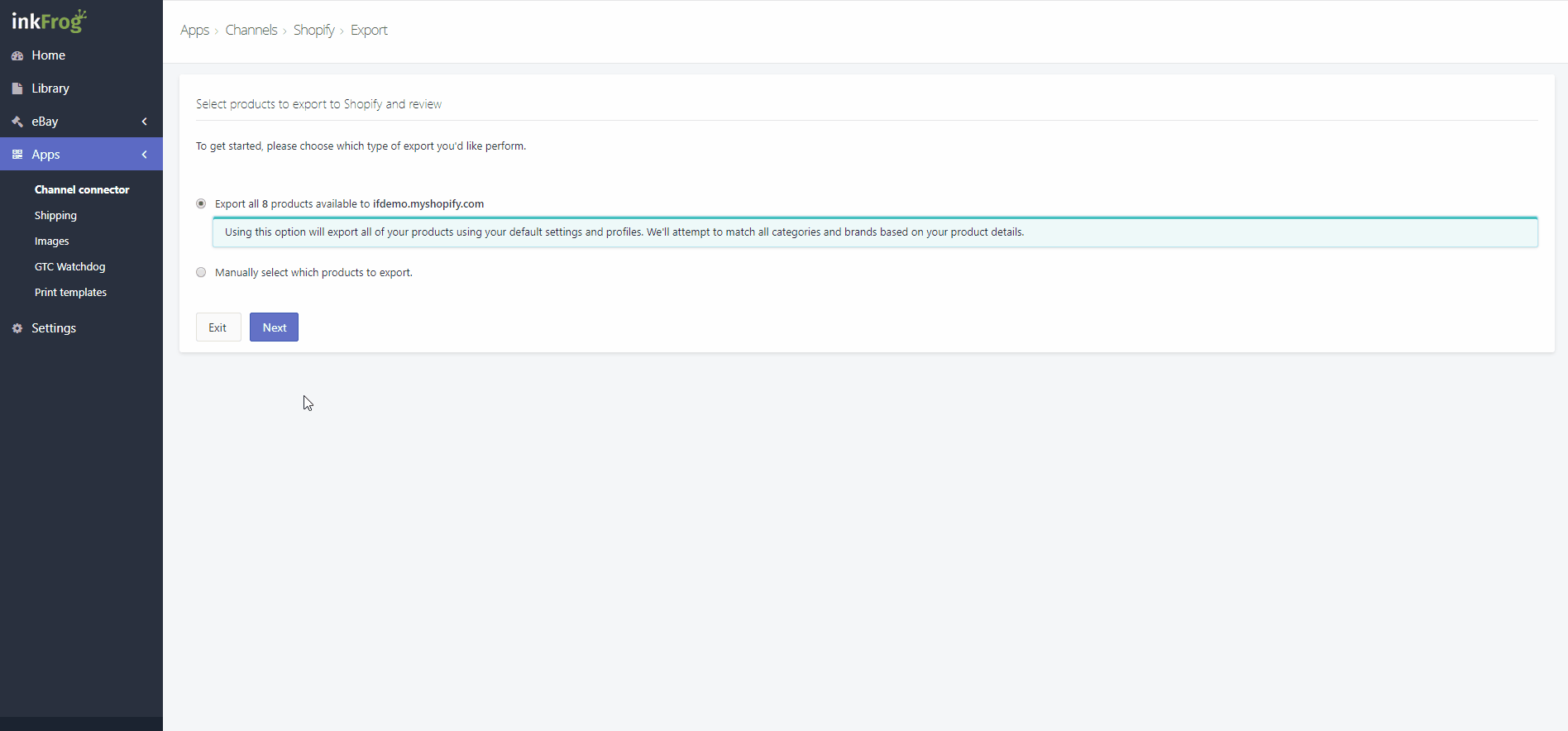The width and height of the screenshot is (1568, 731).
Task: Click the 'Select products to export to Shopify' heading
Action: (318, 104)
